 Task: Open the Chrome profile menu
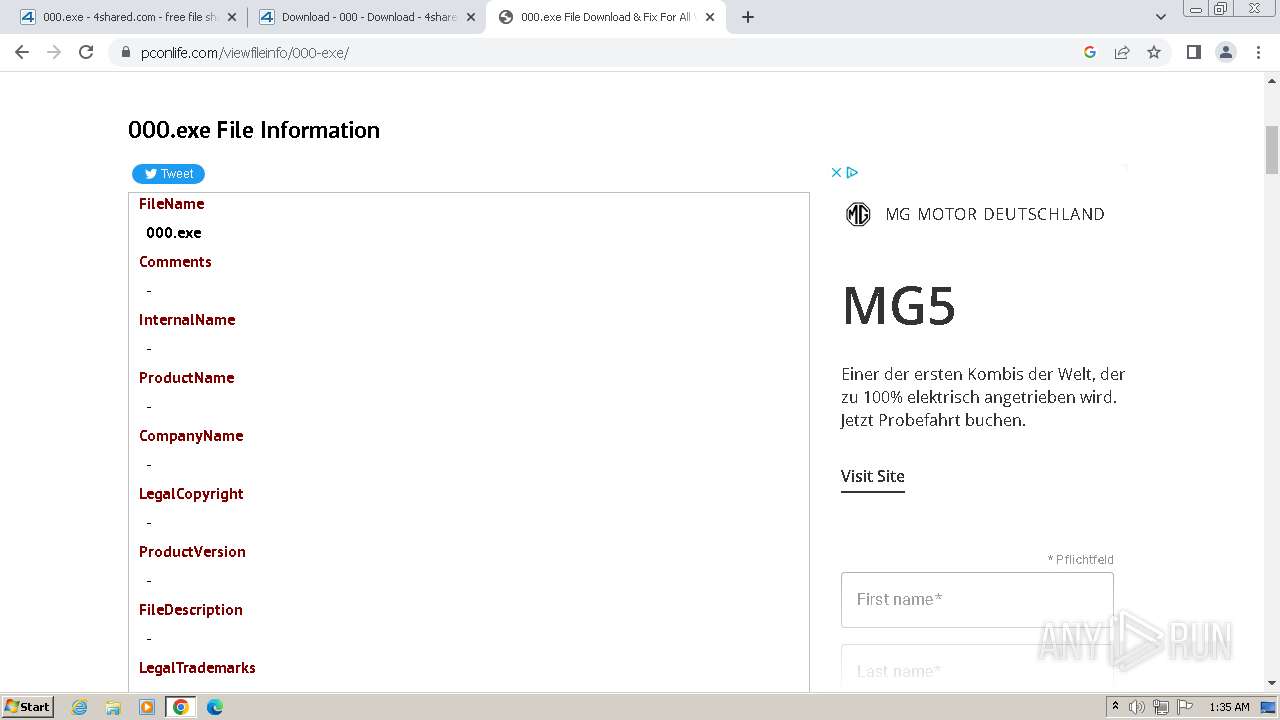pos(1226,52)
